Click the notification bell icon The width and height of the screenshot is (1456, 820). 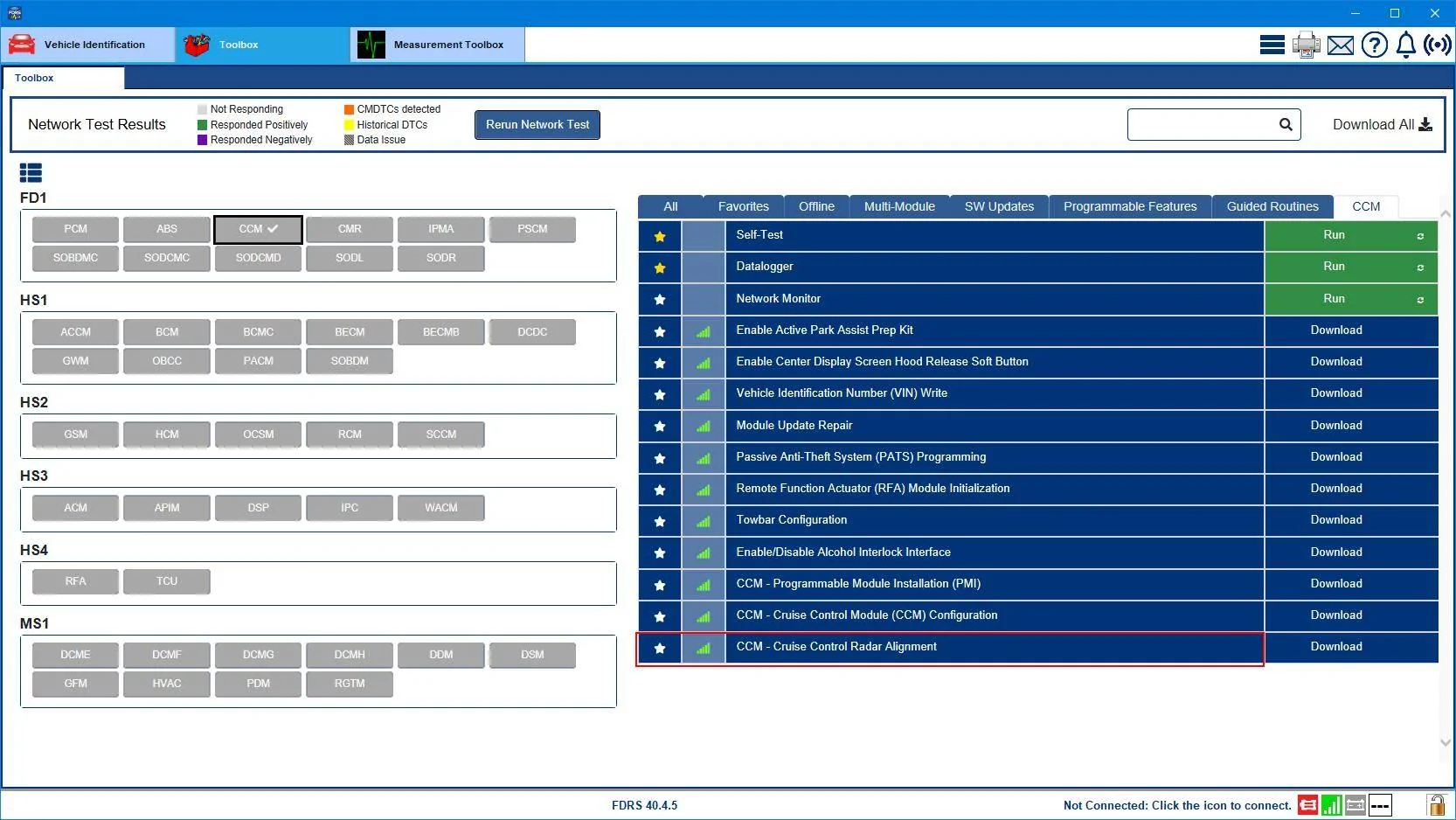pos(1405,45)
